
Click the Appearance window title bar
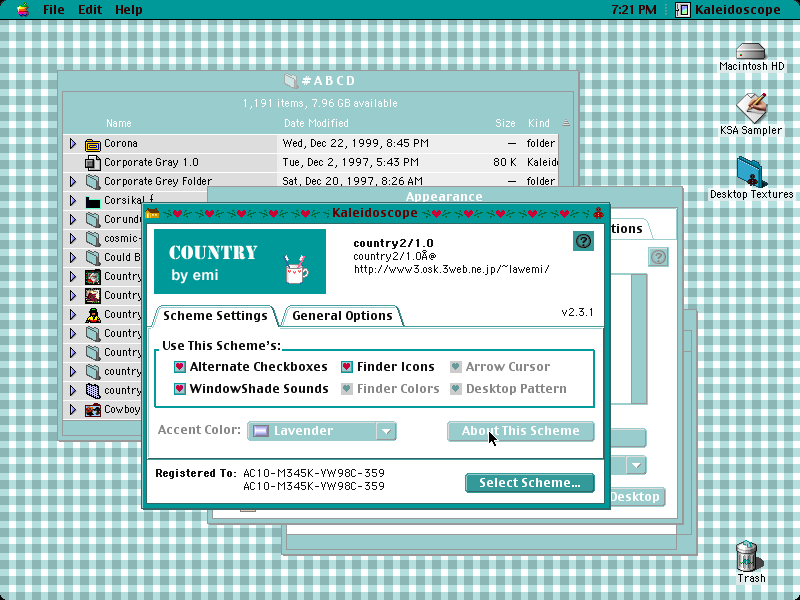[444, 196]
